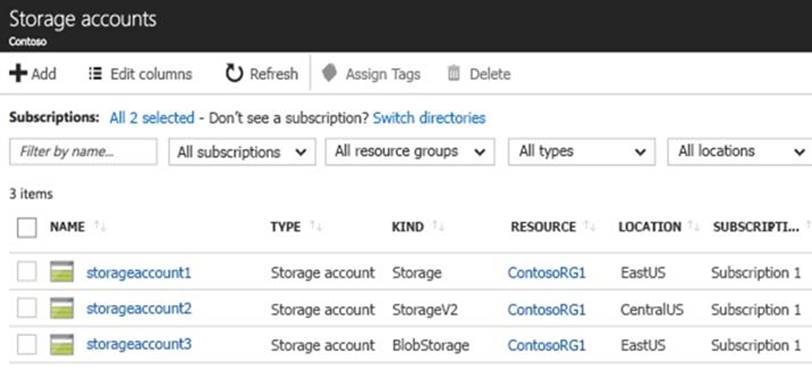Click the Add plus icon
812x378 pixels.
tap(18, 74)
